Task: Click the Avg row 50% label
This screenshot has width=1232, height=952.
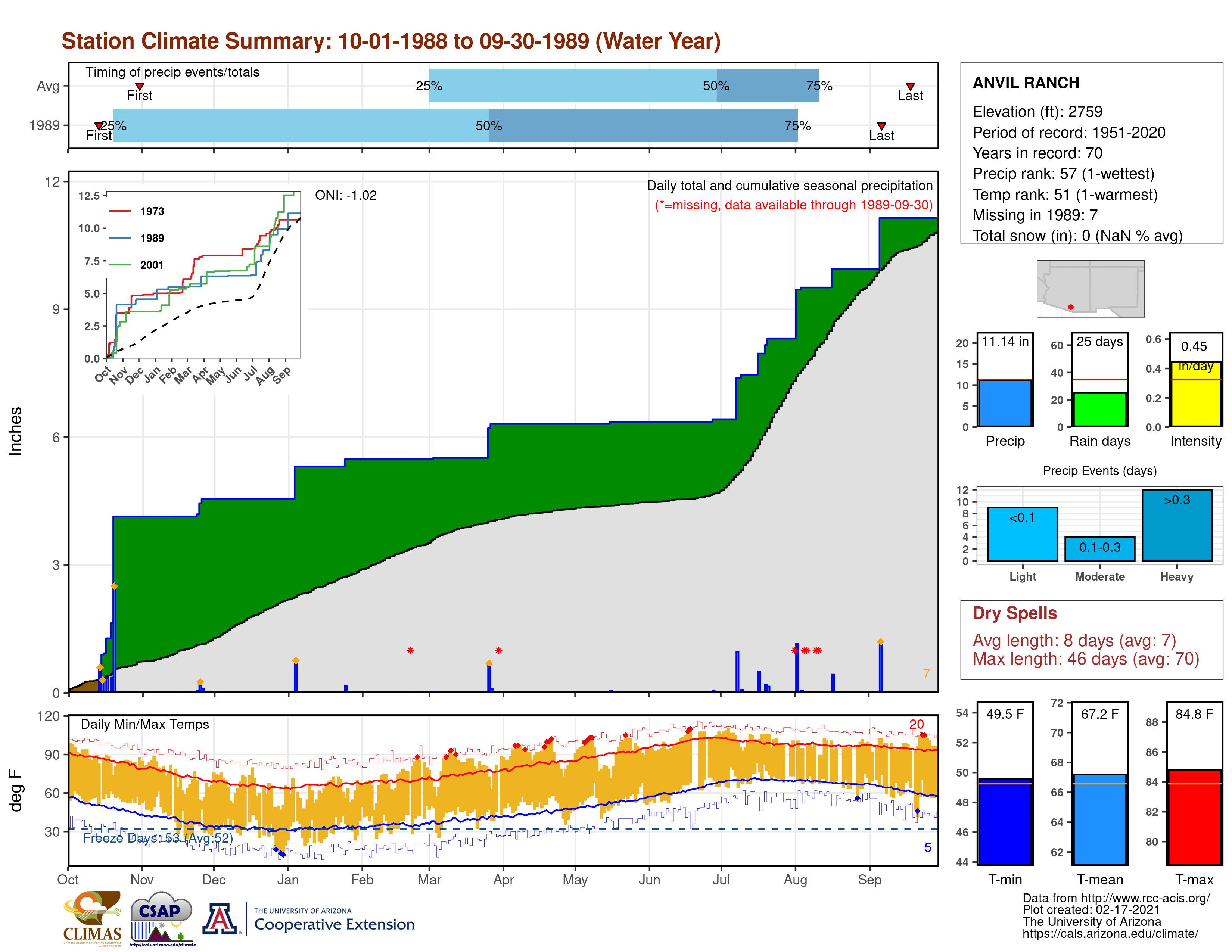Action: [716, 86]
